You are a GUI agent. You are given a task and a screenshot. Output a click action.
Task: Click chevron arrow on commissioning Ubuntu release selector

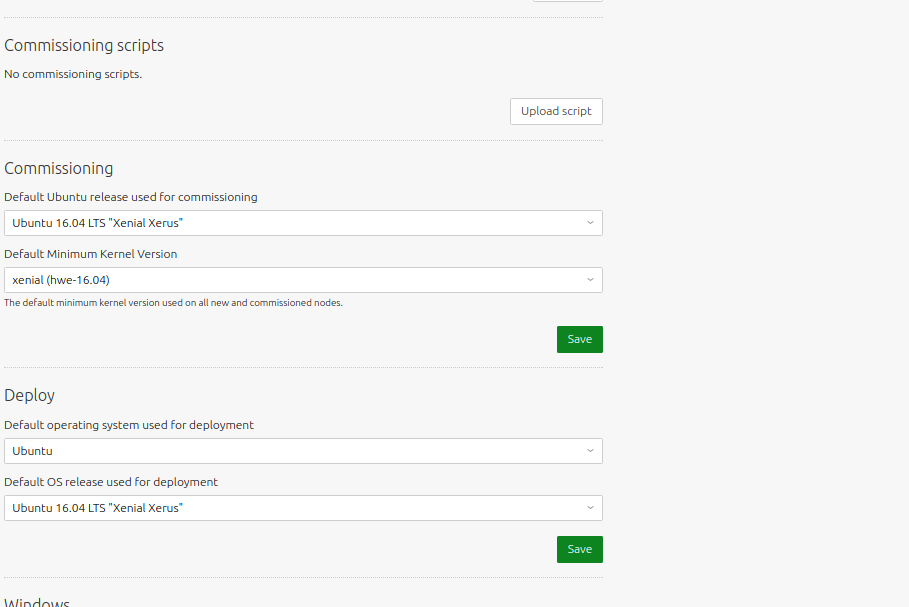tap(590, 223)
